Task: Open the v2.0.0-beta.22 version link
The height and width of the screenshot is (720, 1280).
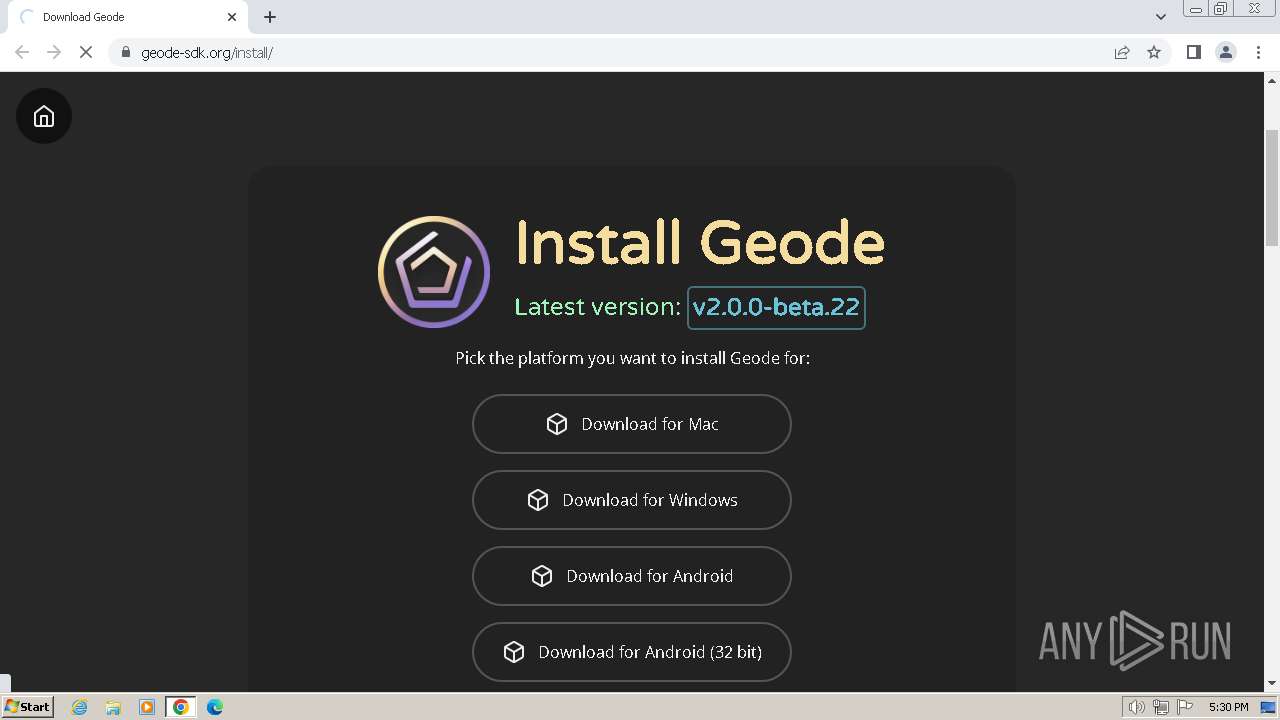Action: (776, 307)
